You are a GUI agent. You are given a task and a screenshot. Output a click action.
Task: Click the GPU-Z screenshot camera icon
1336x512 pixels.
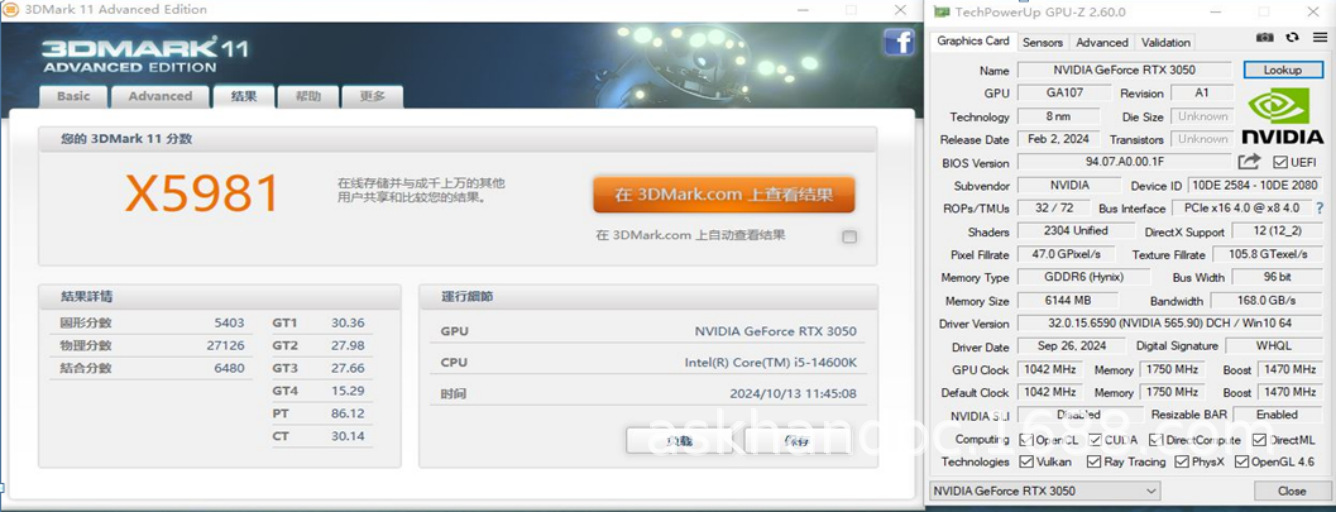[1265, 37]
